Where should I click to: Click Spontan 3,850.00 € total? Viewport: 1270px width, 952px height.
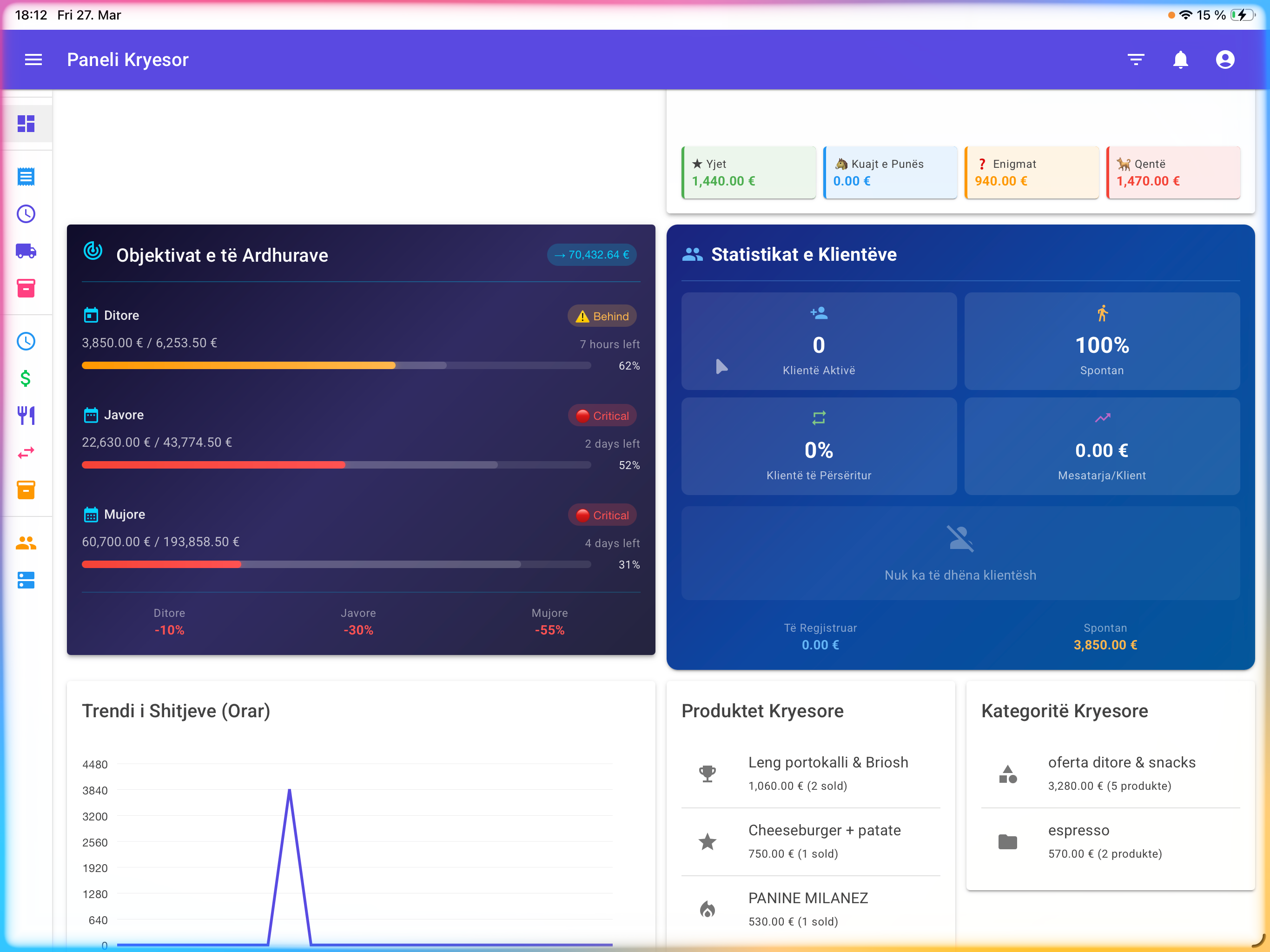tap(1105, 645)
